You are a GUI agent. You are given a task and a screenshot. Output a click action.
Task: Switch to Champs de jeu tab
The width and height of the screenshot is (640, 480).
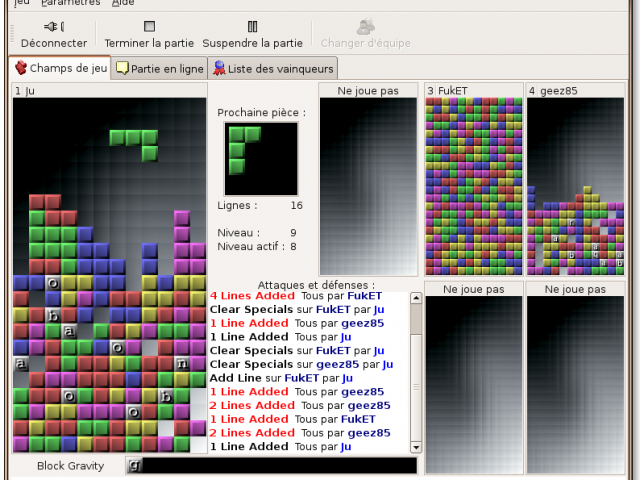click(60, 68)
